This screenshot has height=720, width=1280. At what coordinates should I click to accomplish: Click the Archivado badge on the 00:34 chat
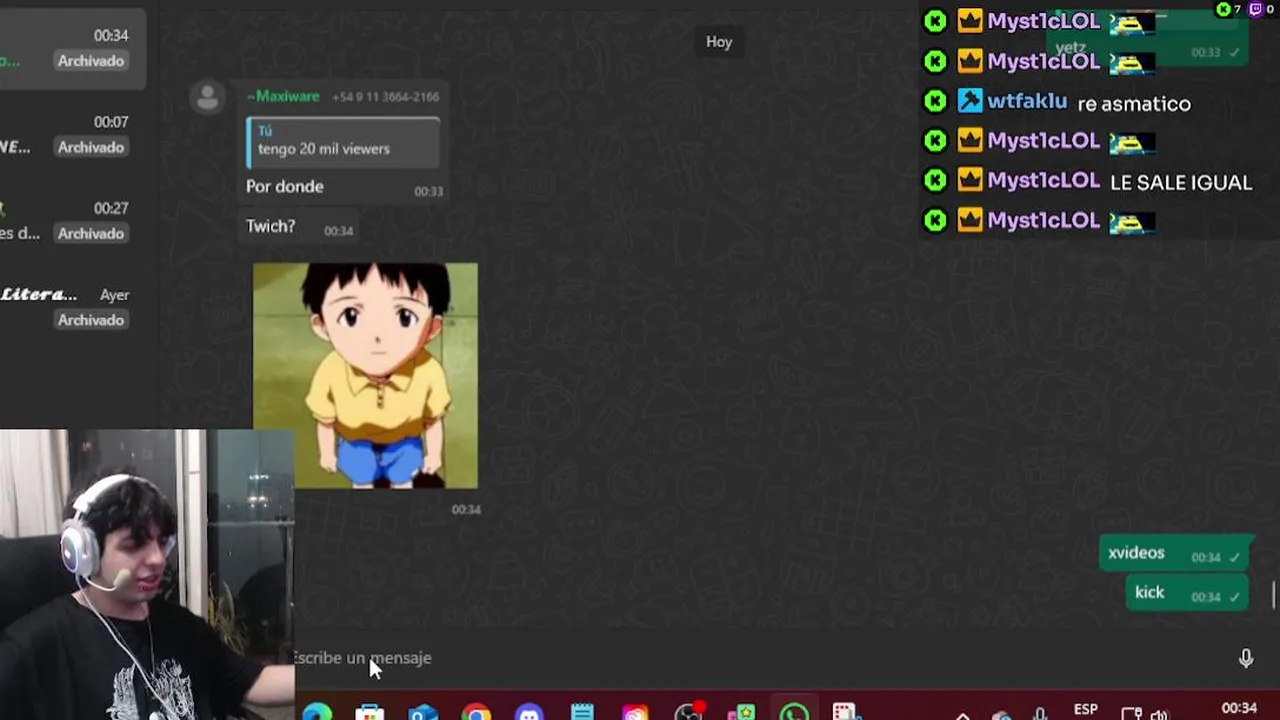[x=91, y=61]
